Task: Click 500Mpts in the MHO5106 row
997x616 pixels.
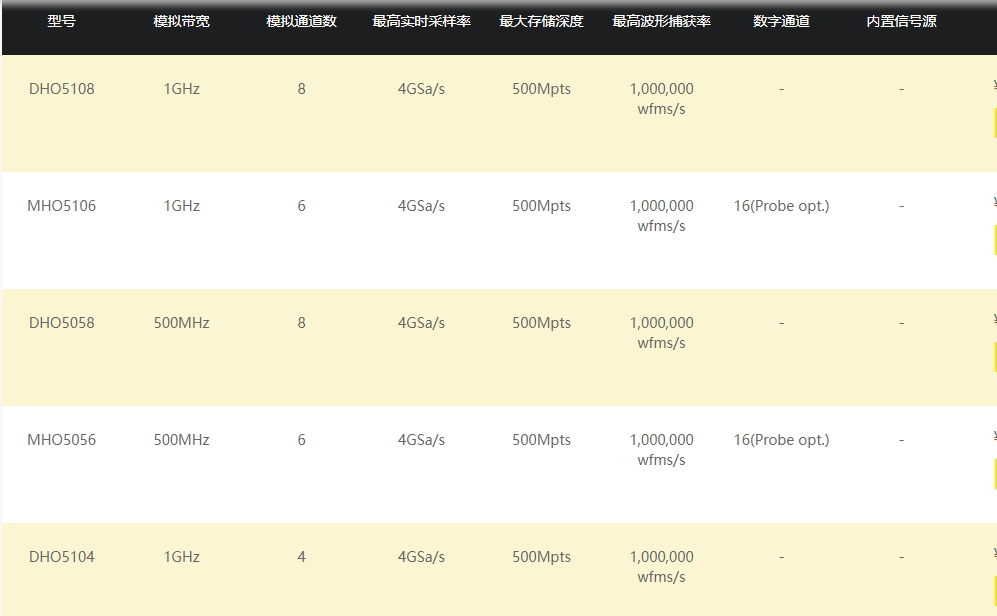Action: tap(542, 206)
